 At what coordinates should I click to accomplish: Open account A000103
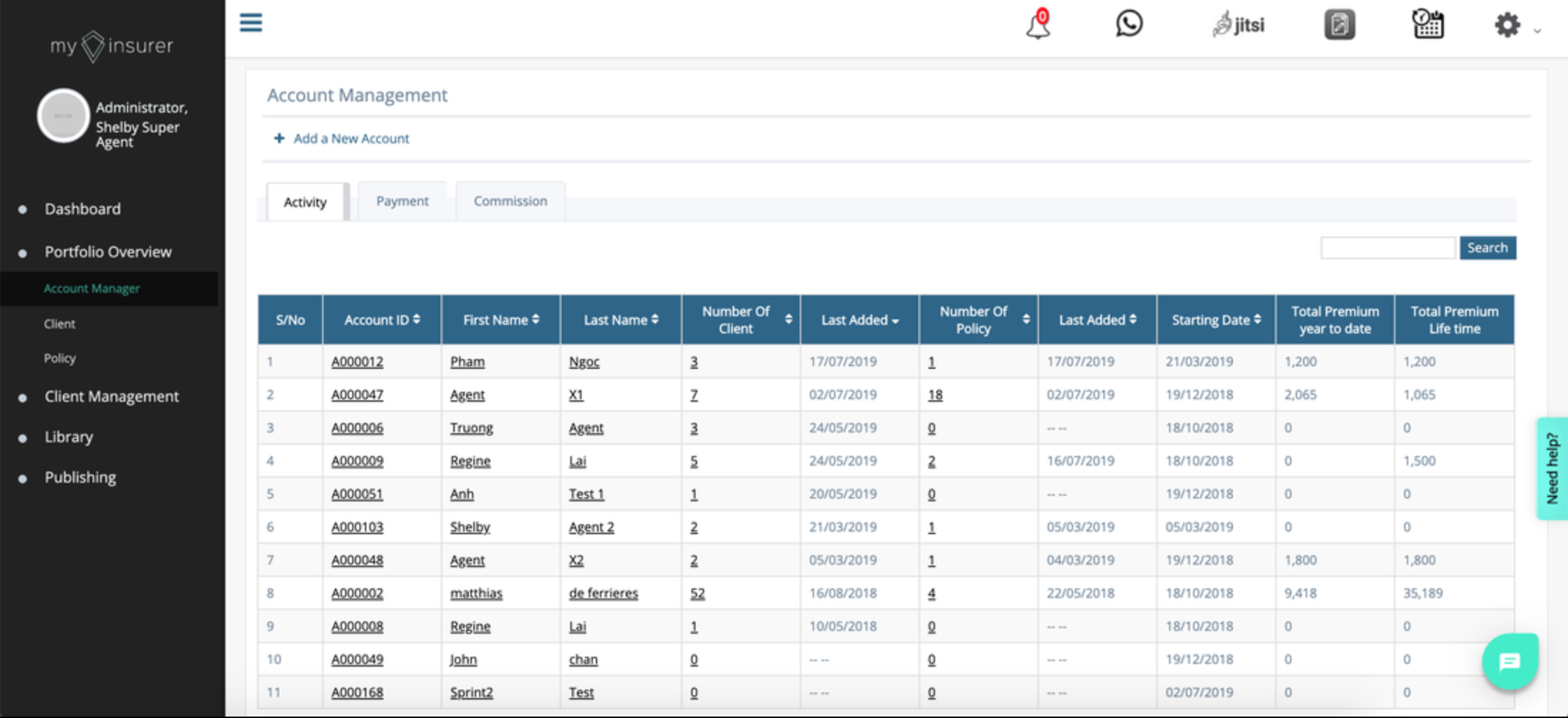click(x=357, y=527)
